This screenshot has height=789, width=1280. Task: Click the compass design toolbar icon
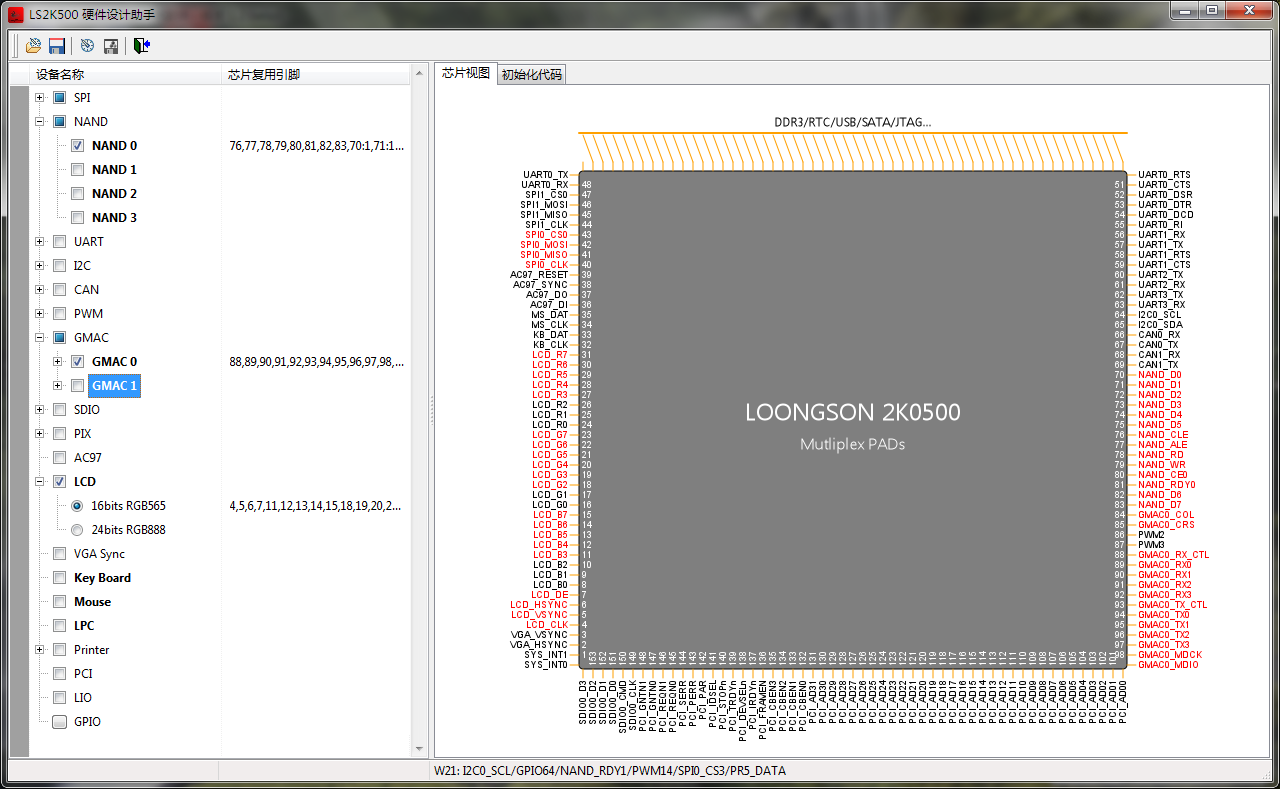(87, 45)
